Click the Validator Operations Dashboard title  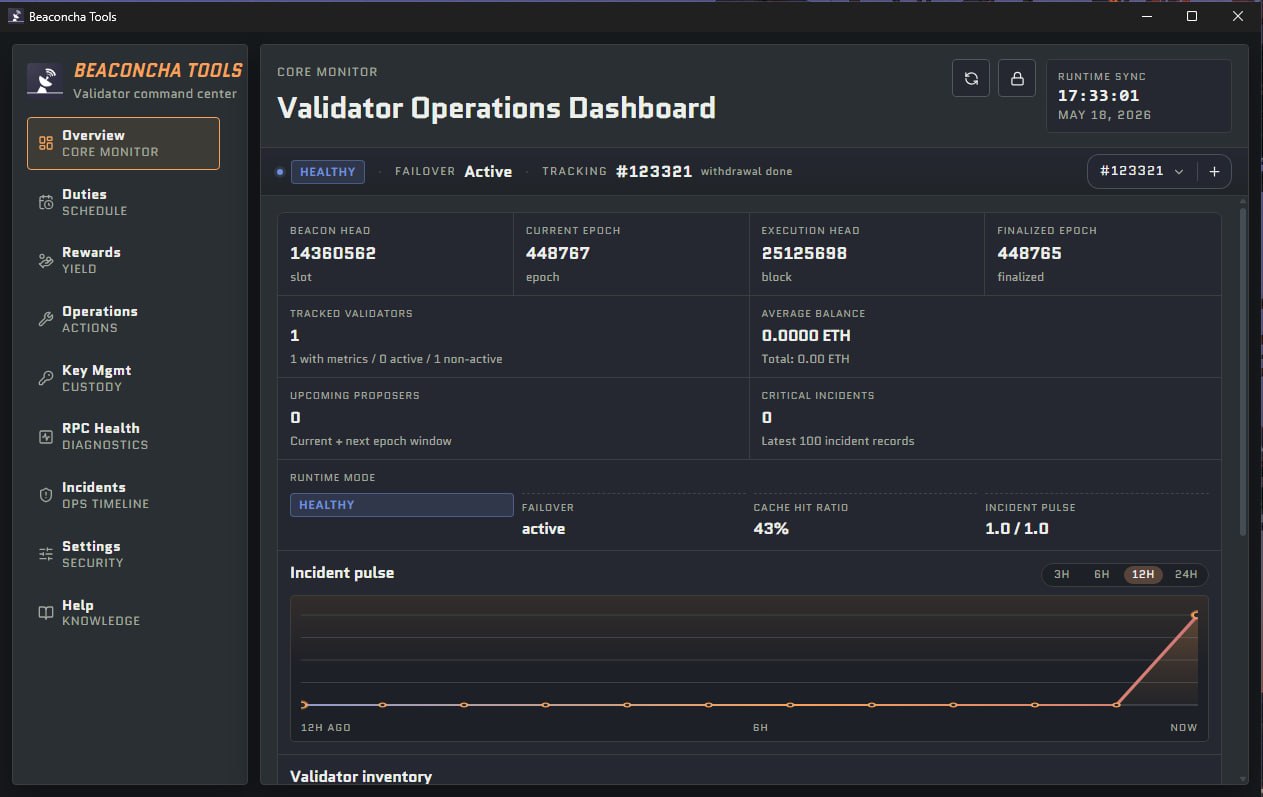pos(496,108)
